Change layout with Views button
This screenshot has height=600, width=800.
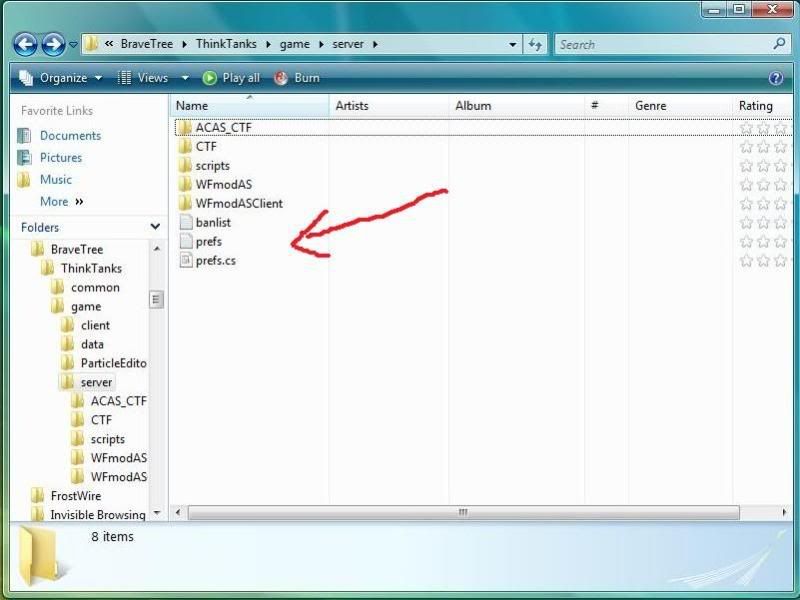click(x=143, y=78)
